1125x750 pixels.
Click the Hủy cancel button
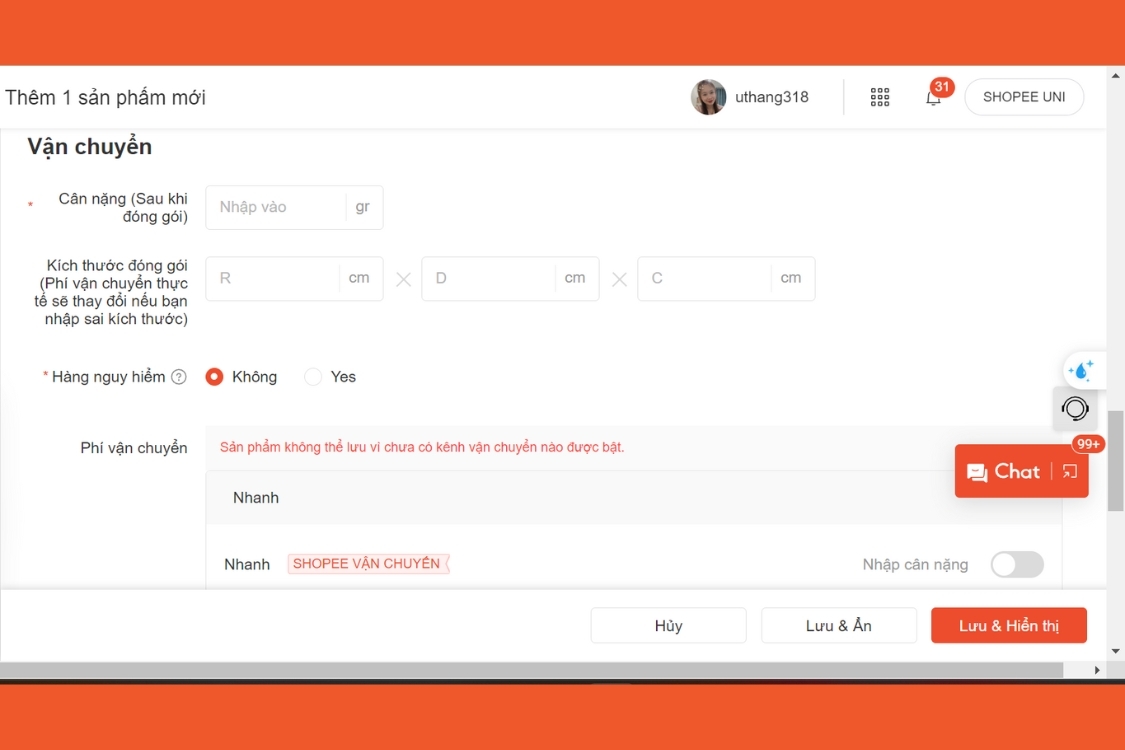click(669, 626)
